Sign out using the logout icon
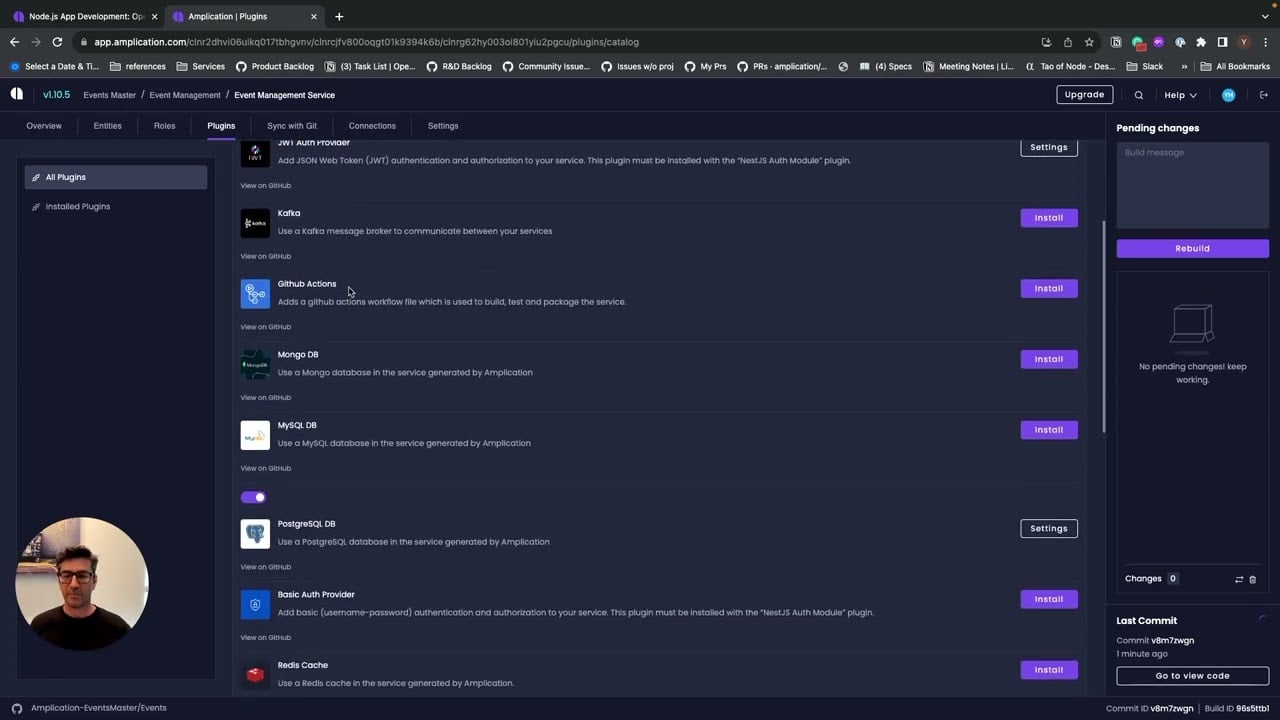 1263,94
